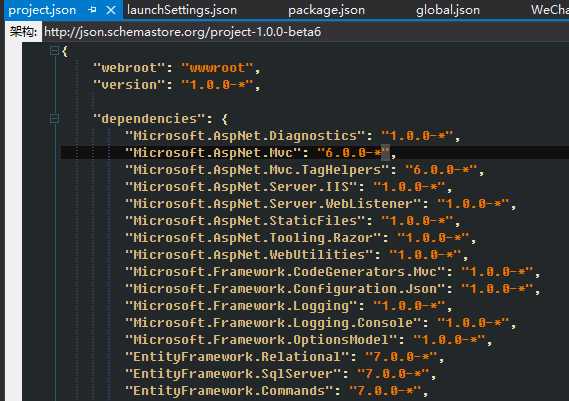This screenshot has width=569, height=401.
Task: Click Microsoft.Framework.OptionsModel dependency name
Action: 261,340
